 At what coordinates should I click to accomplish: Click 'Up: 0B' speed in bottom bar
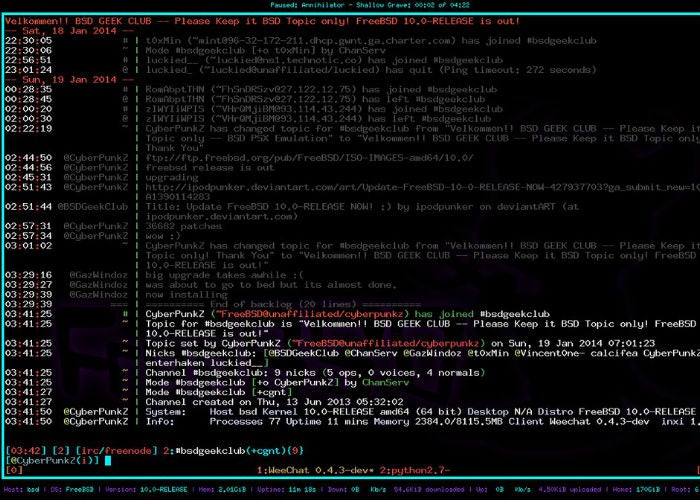click(489, 490)
